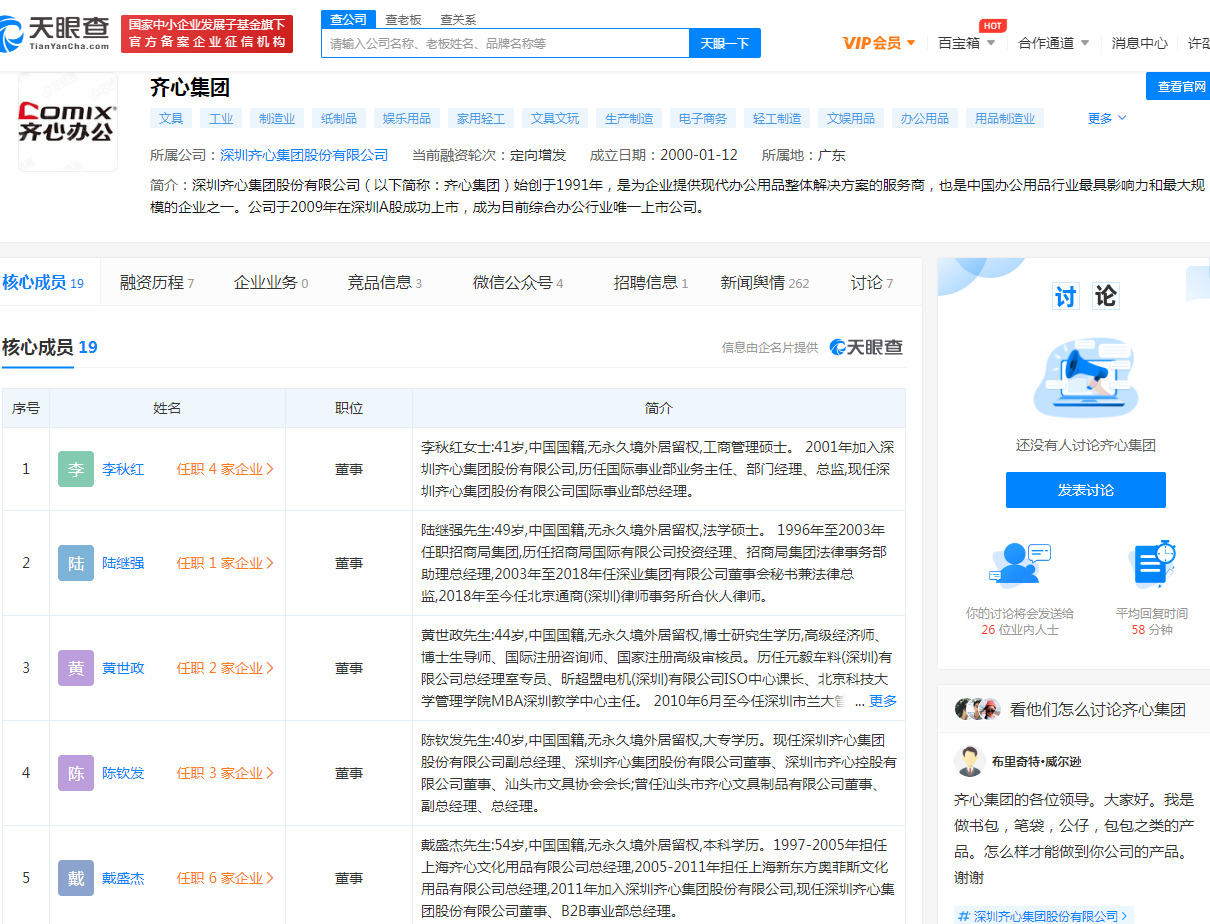
Task: Open 戴盛杰 profile link
Action: tap(123, 878)
